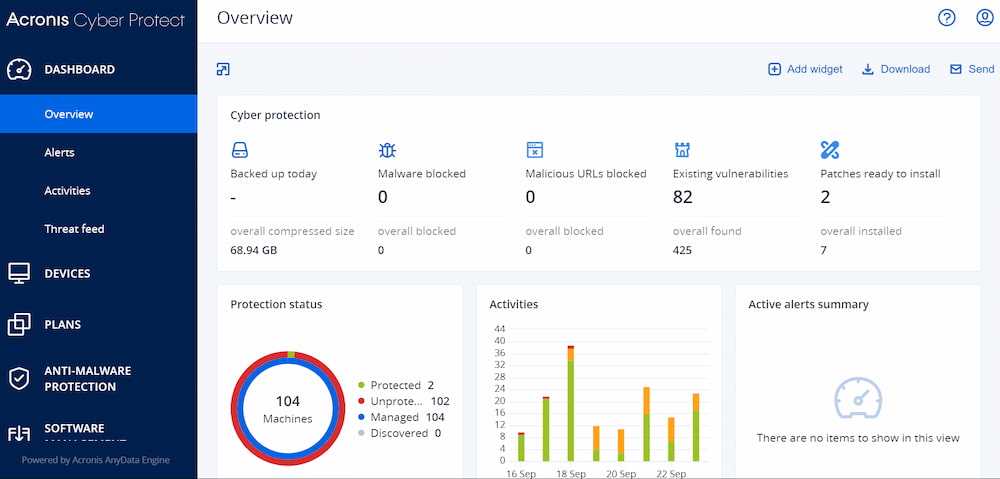This screenshot has height=479, width=1000.
Task: Click the Plans copy icon in sidebar
Action: pos(19,324)
